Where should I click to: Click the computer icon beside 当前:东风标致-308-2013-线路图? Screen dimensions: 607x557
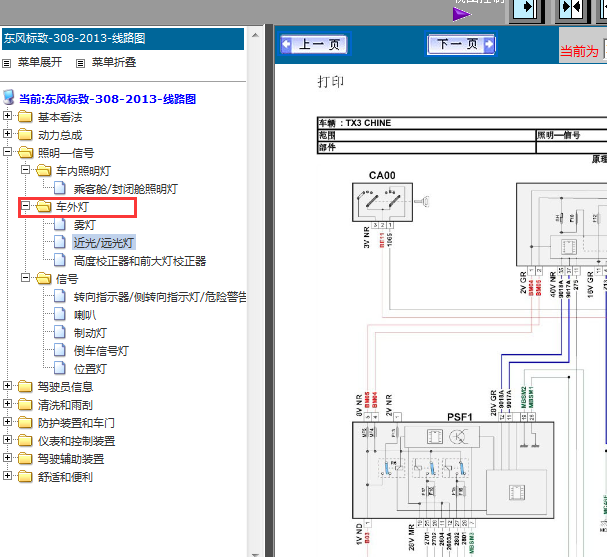tap(9, 98)
